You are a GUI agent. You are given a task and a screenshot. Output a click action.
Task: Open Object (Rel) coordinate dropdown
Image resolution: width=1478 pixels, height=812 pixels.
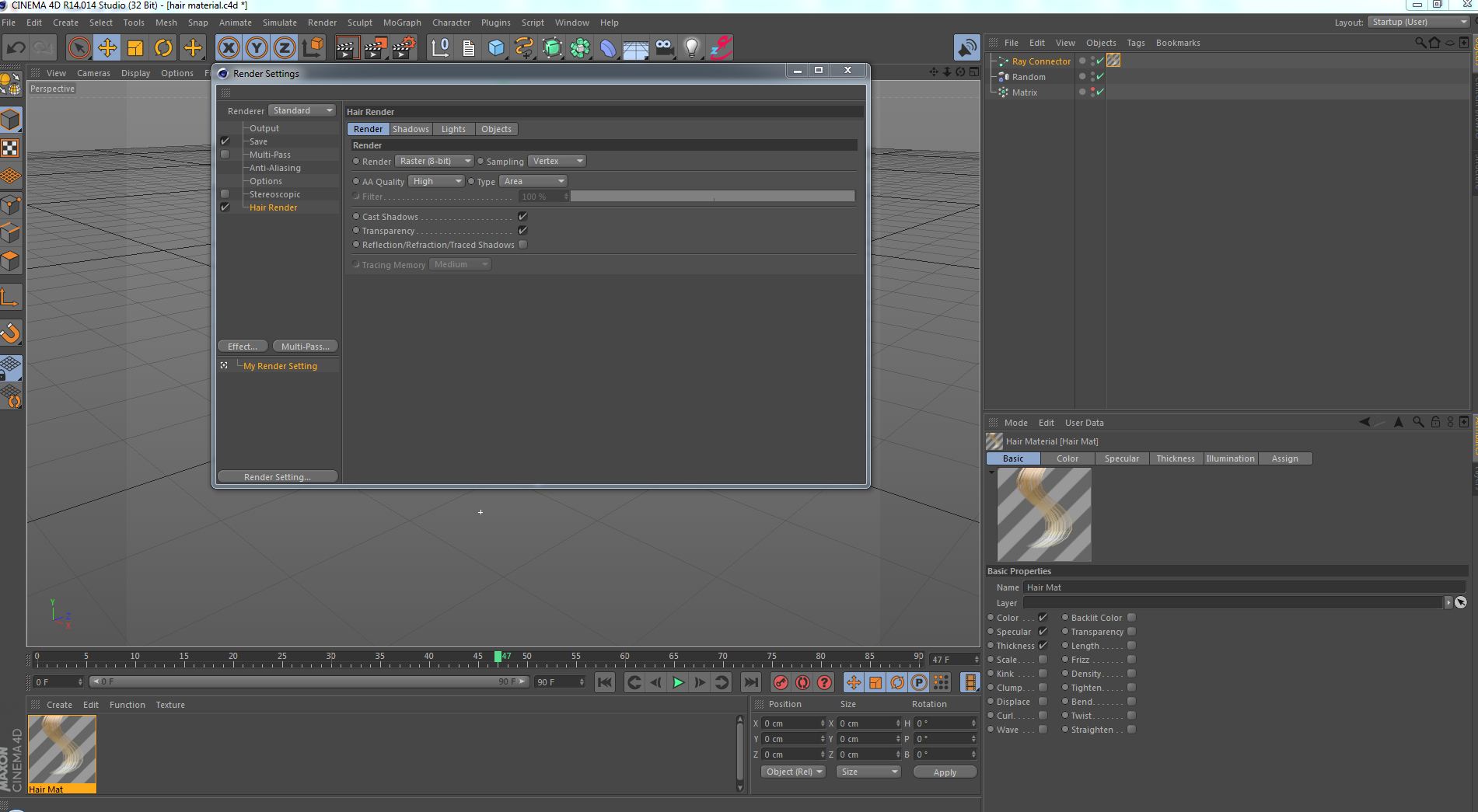(x=793, y=772)
